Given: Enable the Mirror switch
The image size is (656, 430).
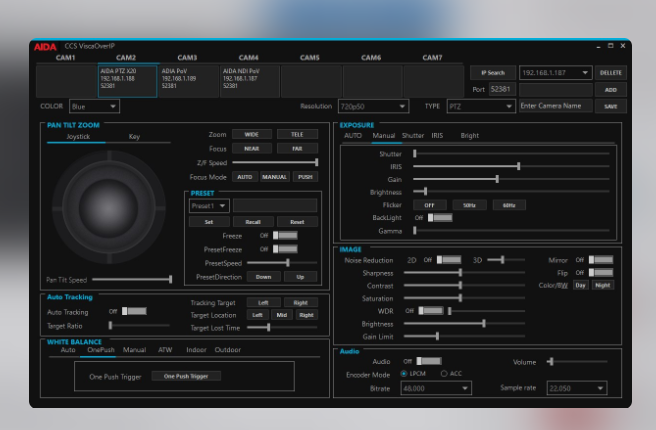Looking at the screenshot, I should tap(601, 260).
